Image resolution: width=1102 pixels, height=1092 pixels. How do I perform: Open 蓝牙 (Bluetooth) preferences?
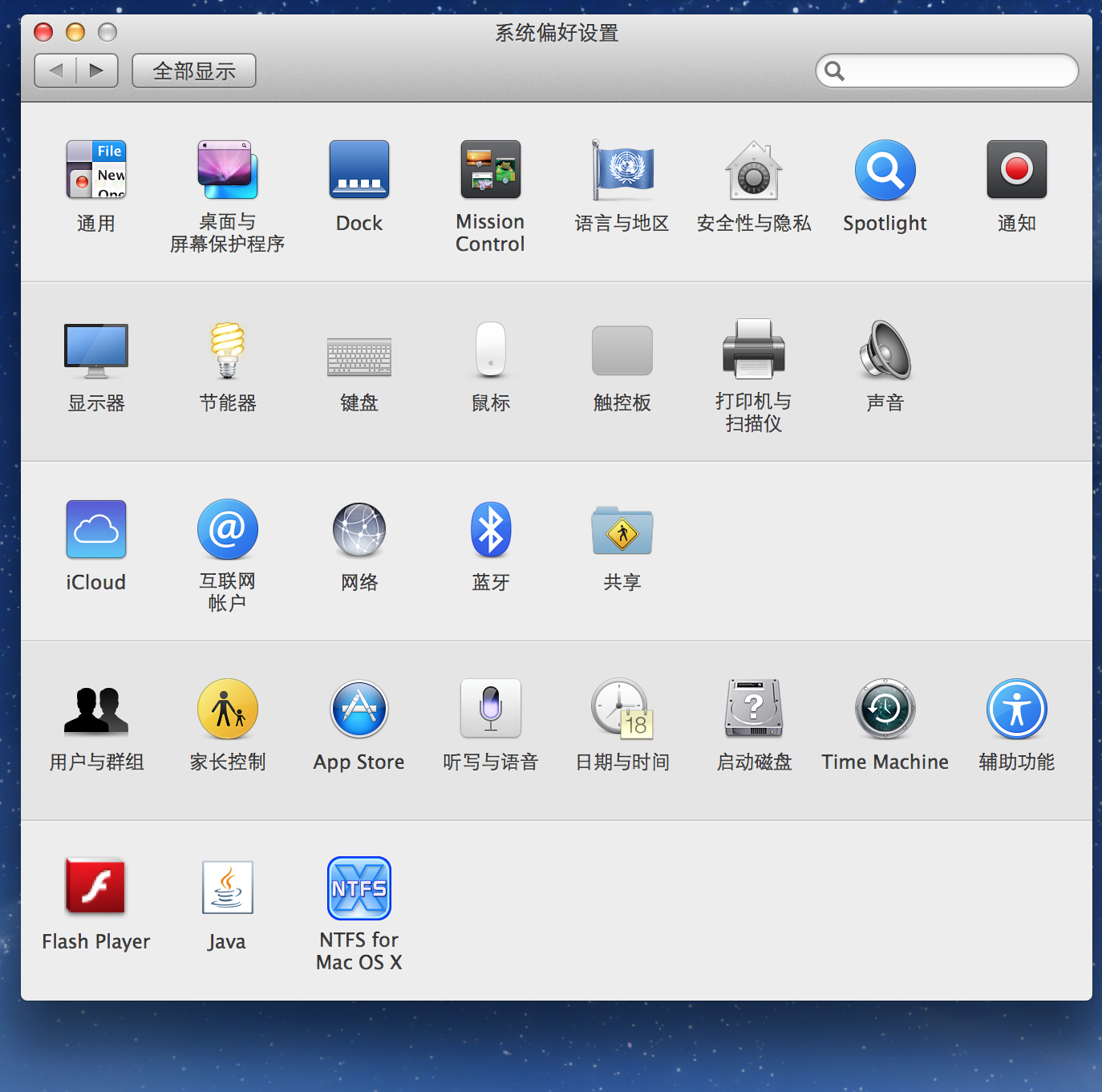click(490, 529)
